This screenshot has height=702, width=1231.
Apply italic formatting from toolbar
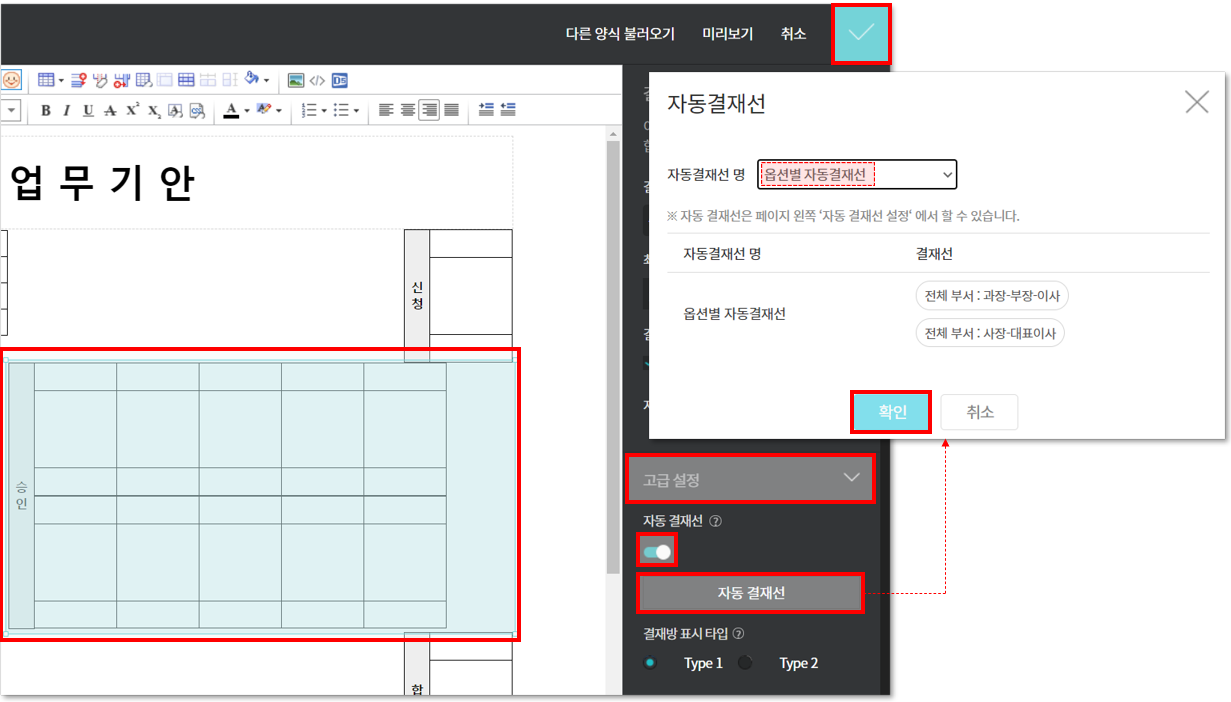click(67, 110)
